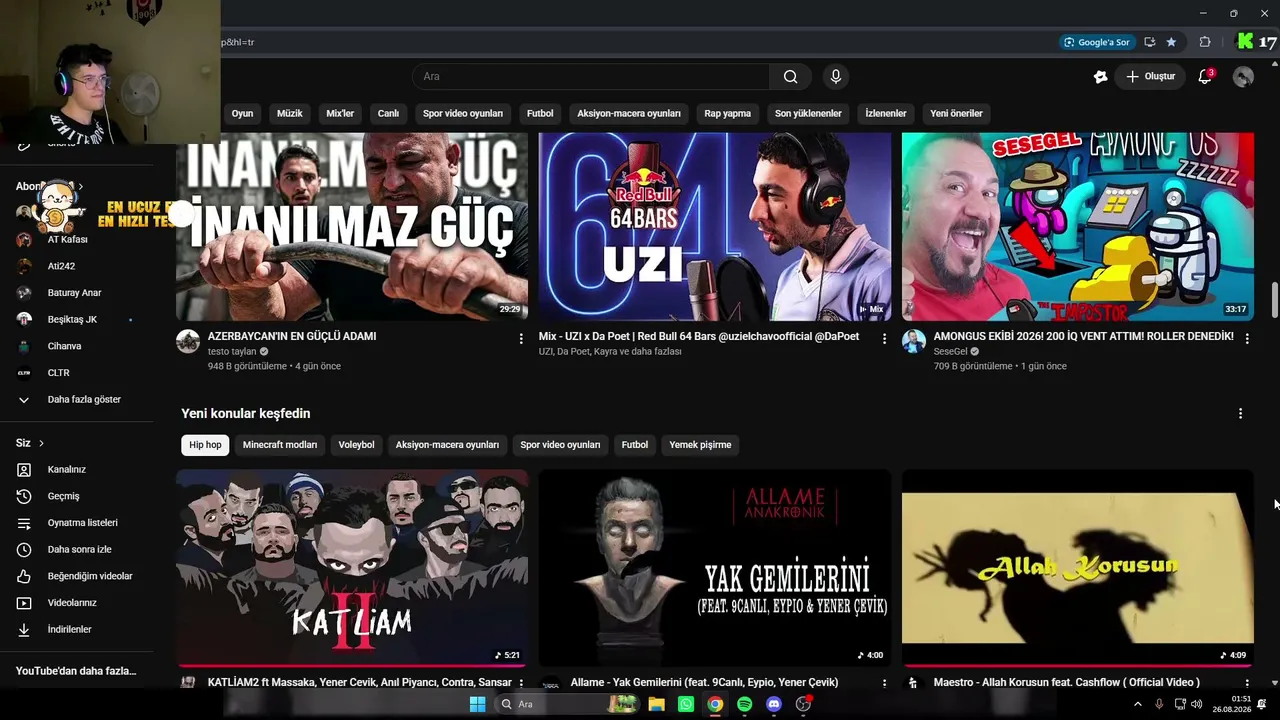1280x720 pixels.
Task: Select the Futbol chip in the top filter bar
Action: point(540,114)
